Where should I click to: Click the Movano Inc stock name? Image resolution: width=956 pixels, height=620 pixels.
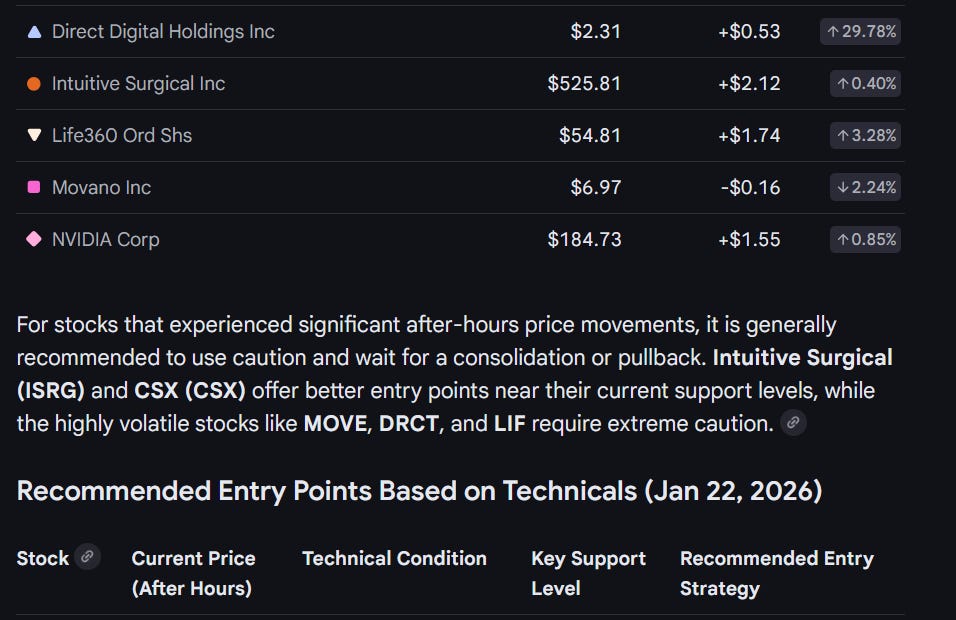coord(101,187)
